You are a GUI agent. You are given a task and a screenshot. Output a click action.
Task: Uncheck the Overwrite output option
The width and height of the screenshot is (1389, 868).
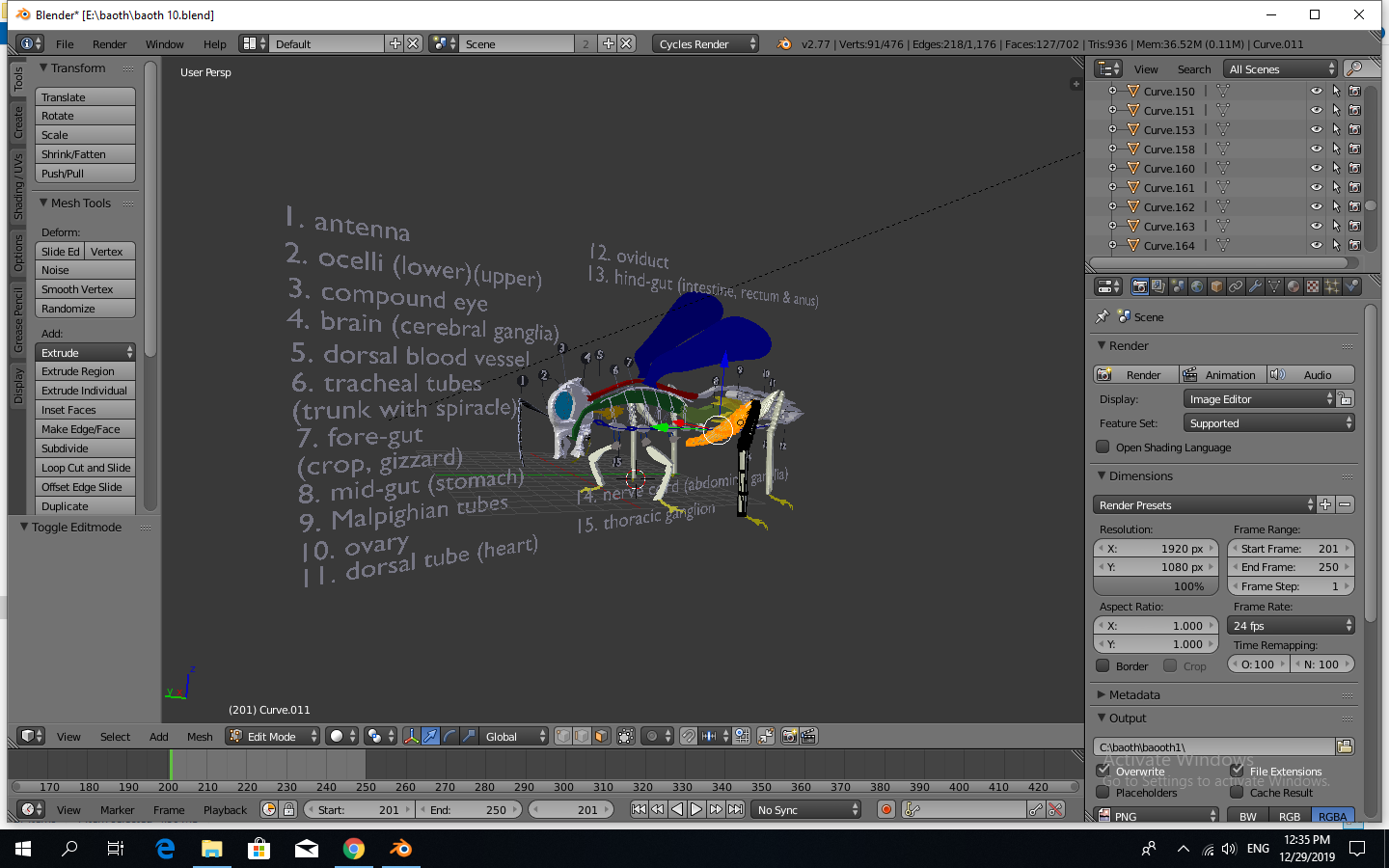point(1104,771)
